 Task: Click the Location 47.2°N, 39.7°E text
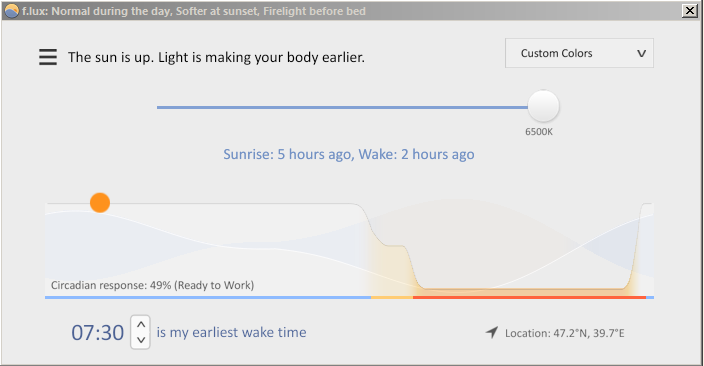[x=564, y=333]
